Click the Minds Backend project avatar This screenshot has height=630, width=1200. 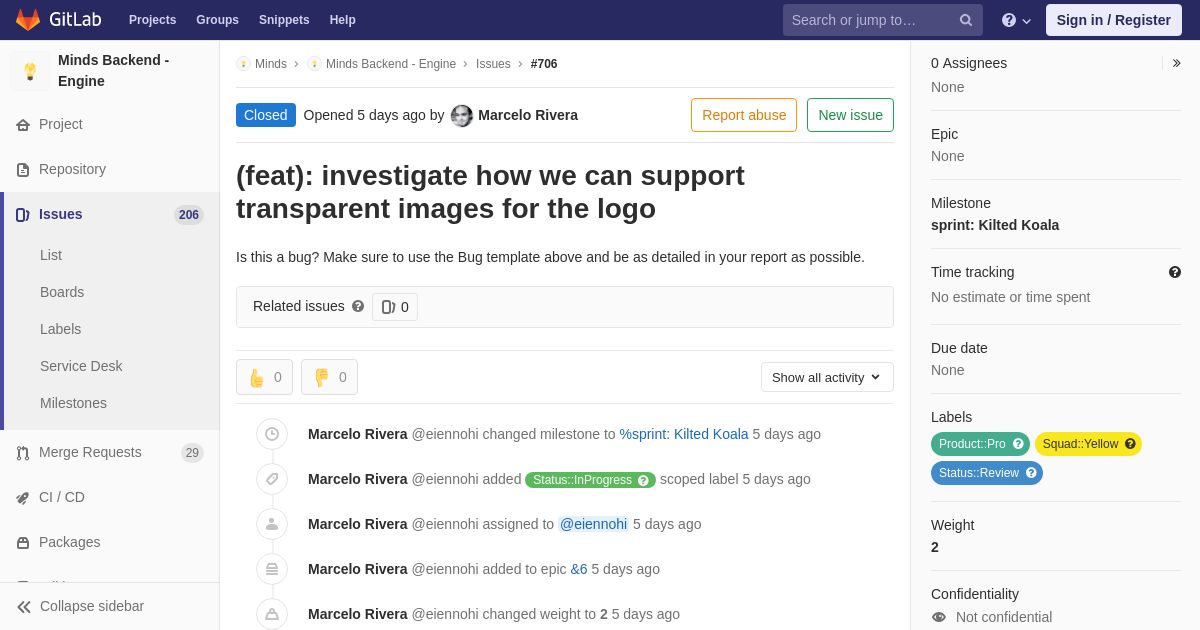tap(30, 71)
